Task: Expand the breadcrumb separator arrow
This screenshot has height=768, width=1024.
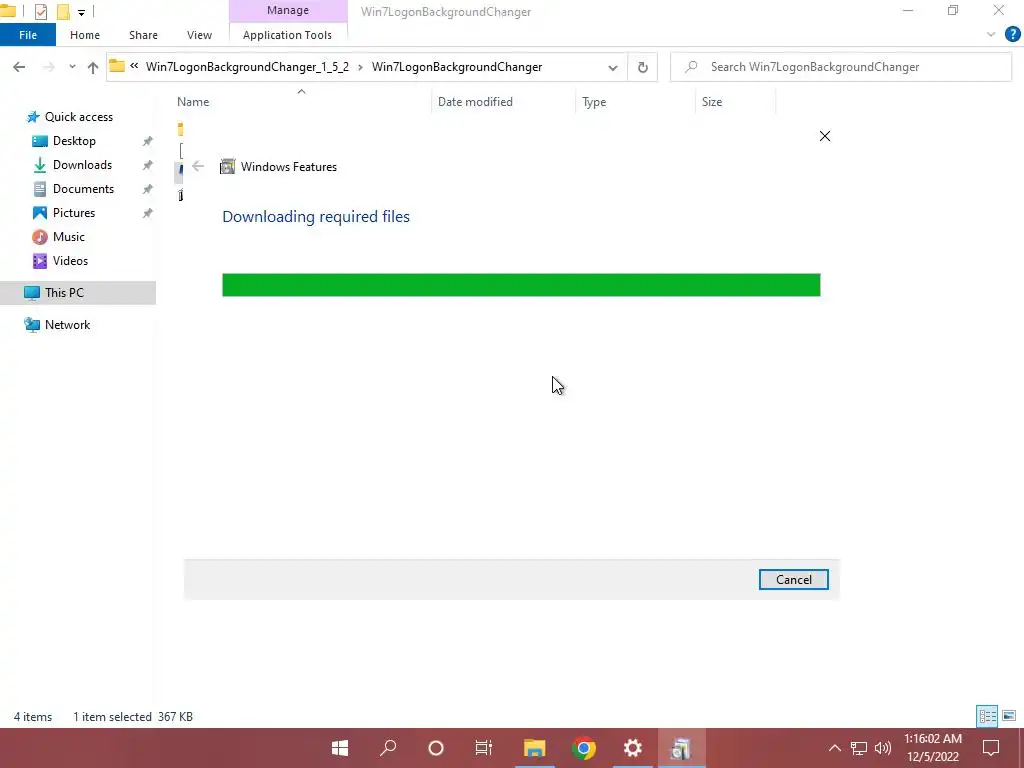Action: tap(360, 67)
